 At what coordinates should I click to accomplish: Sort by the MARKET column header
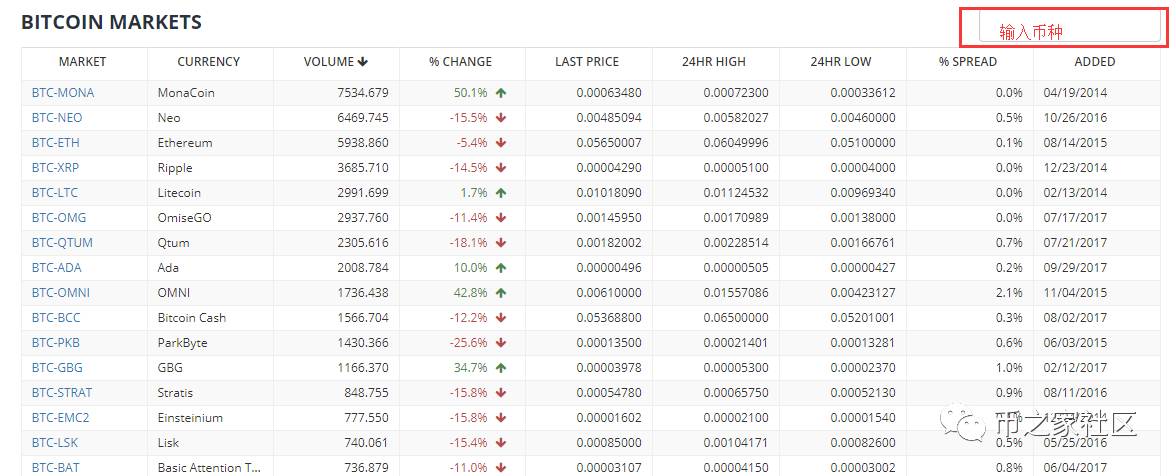[x=82, y=61]
